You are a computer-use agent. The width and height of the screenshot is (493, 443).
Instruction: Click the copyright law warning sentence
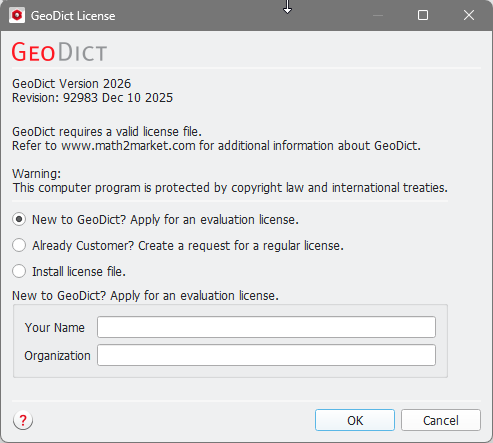(x=230, y=188)
